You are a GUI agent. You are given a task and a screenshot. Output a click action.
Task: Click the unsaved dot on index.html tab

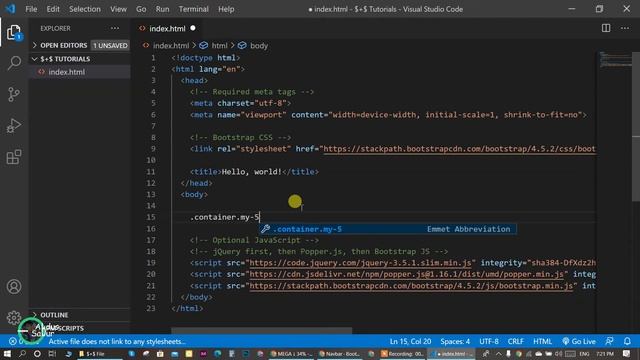click(193, 28)
